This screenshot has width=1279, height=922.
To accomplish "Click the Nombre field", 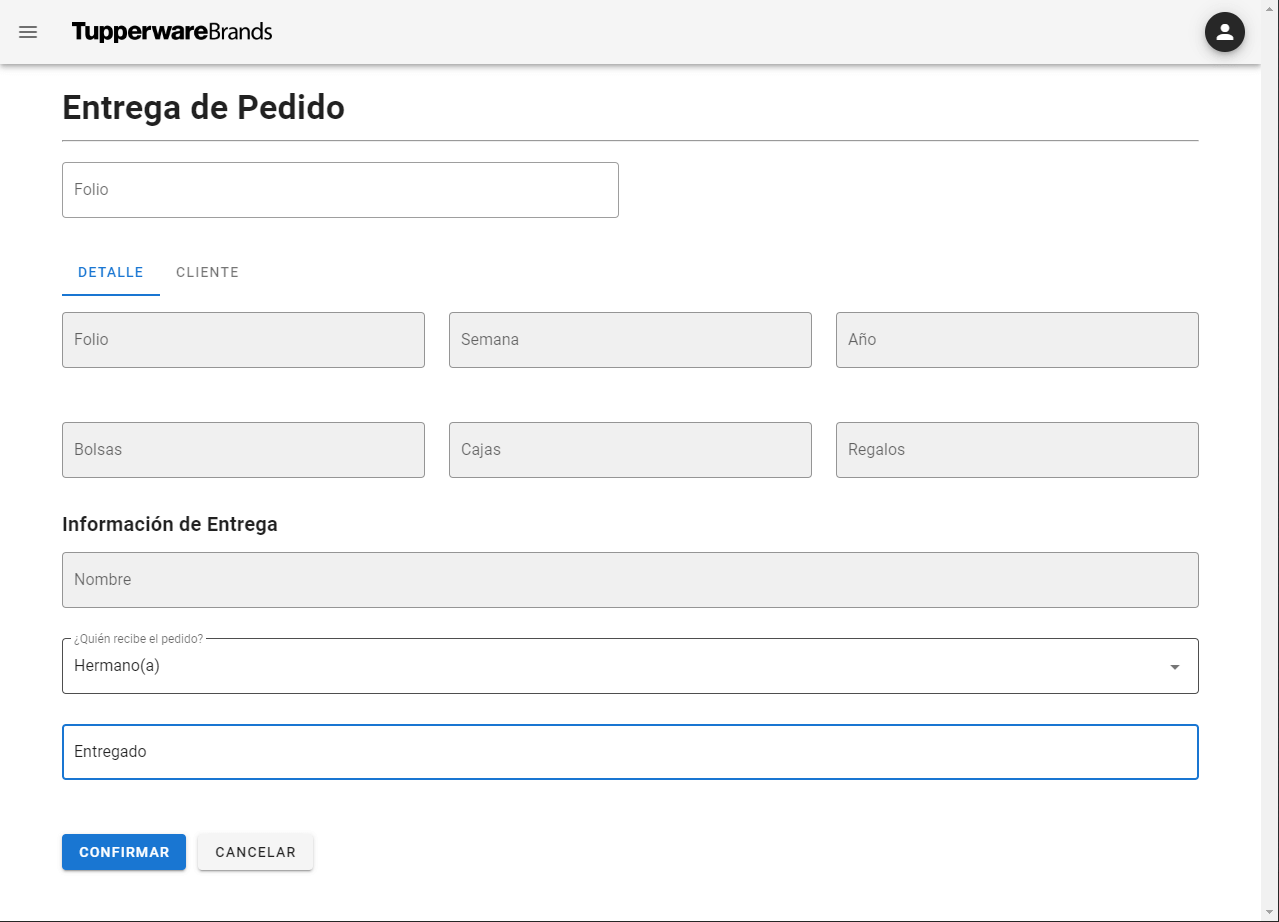I will click(x=630, y=580).
